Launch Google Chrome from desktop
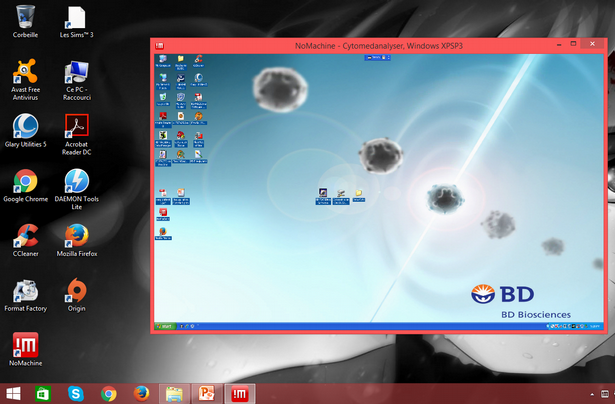 26,181
